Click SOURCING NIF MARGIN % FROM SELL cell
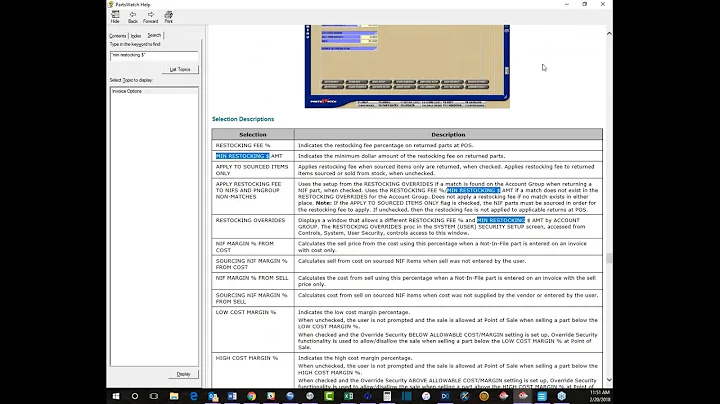 (x=251, y=298)
